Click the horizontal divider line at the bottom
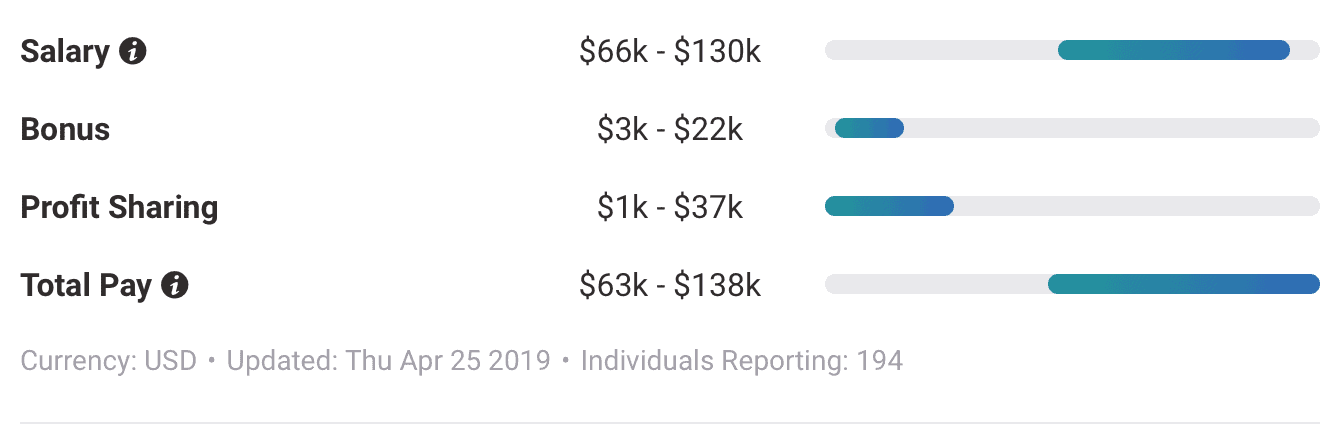1344x426 pixels. 672,423
